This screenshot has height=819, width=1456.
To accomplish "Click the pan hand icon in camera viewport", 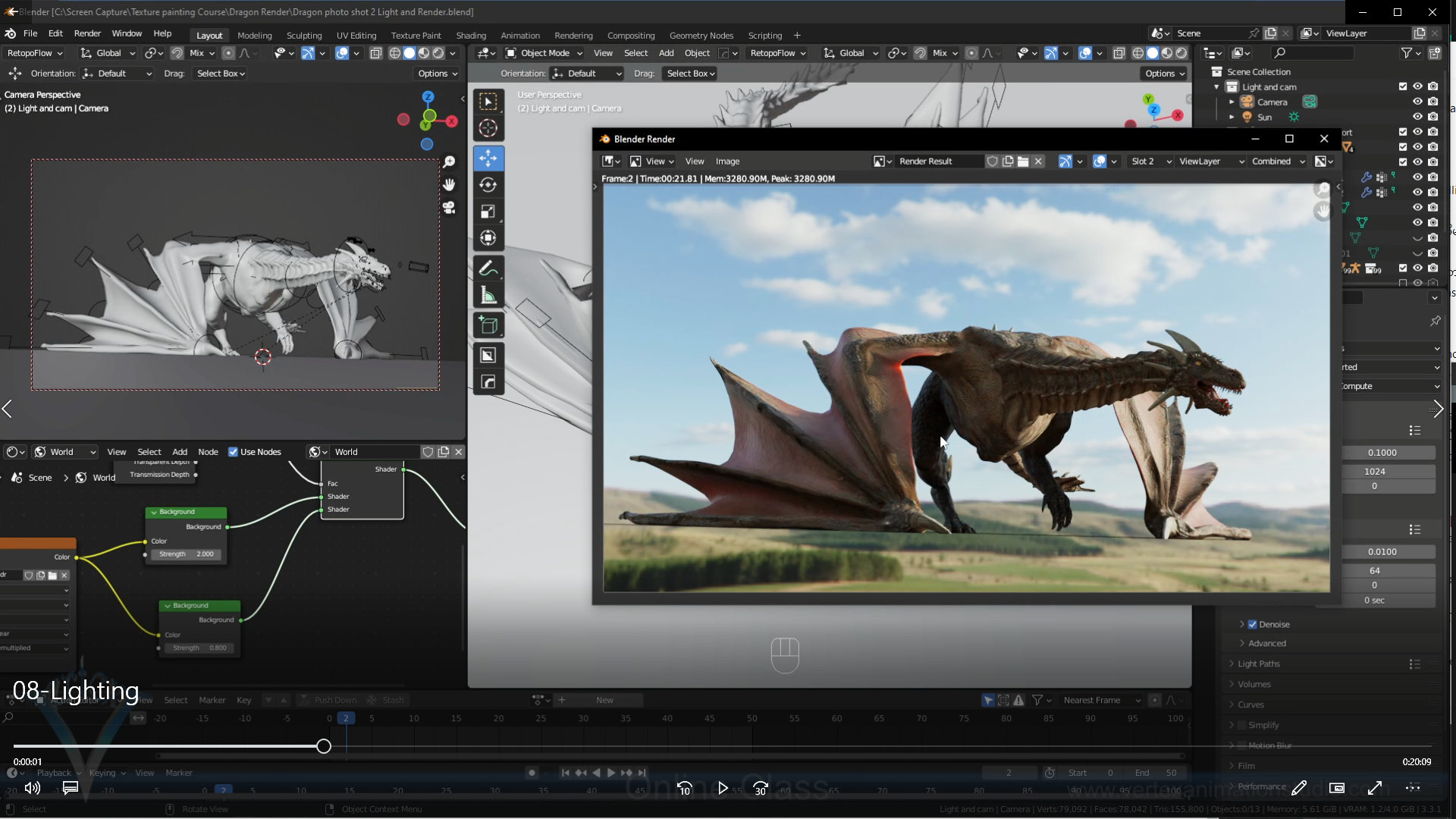I will coord(449,184).
